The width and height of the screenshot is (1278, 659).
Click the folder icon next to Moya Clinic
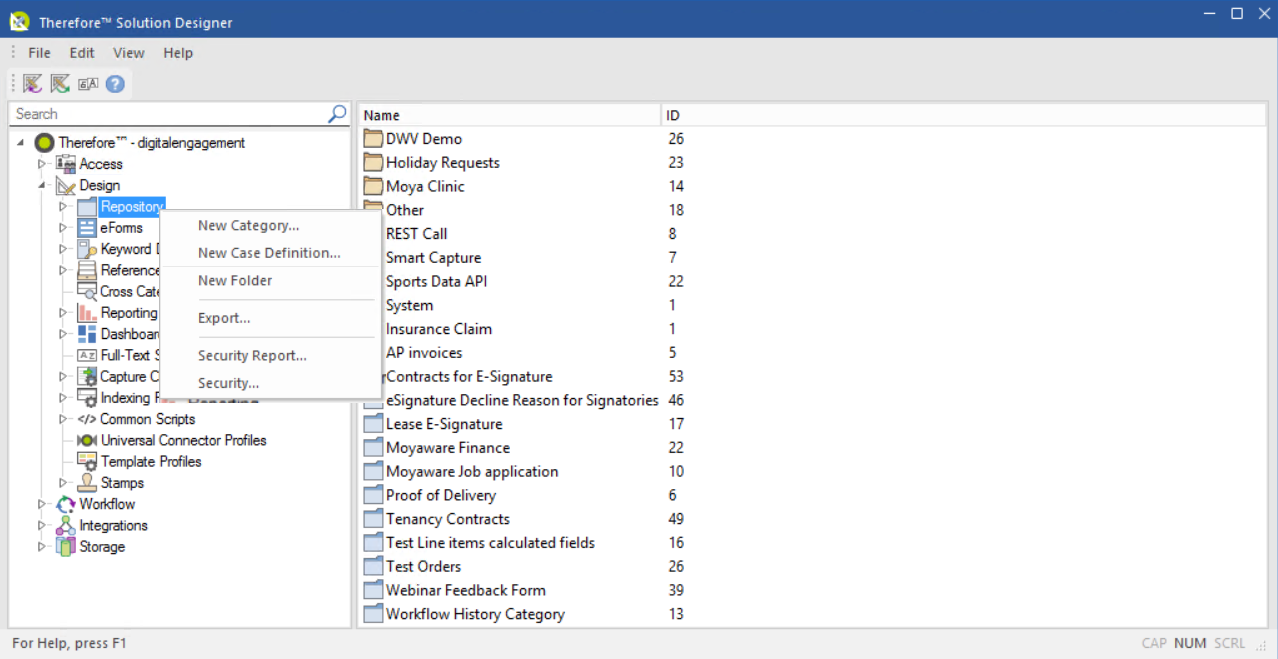tap(373, 186)
